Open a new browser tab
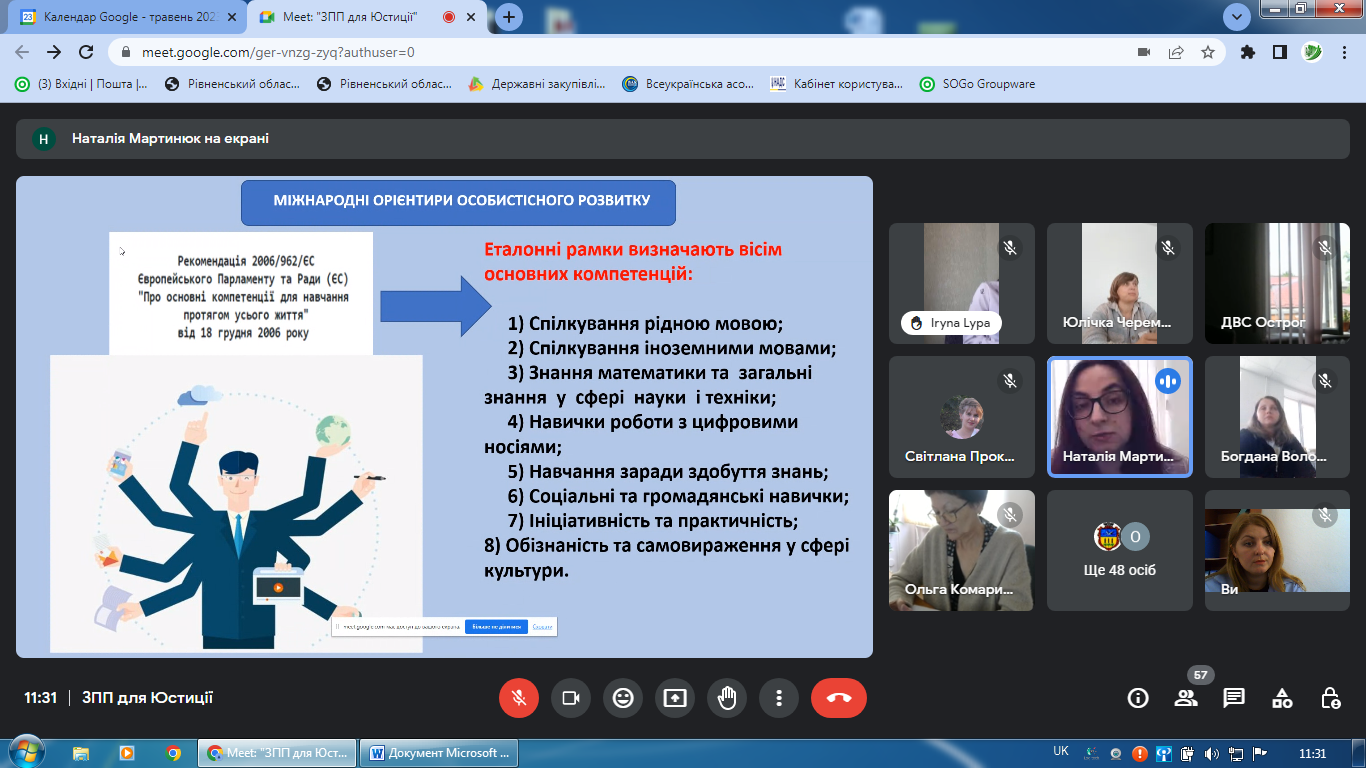 (x=509, y=17)
